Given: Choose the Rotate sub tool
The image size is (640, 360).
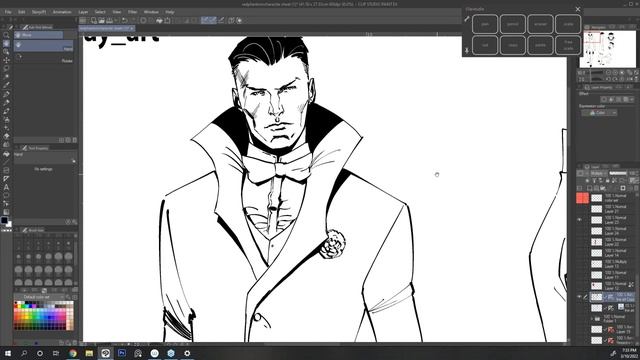Looking at the screenshot, I should pos(44,58).
